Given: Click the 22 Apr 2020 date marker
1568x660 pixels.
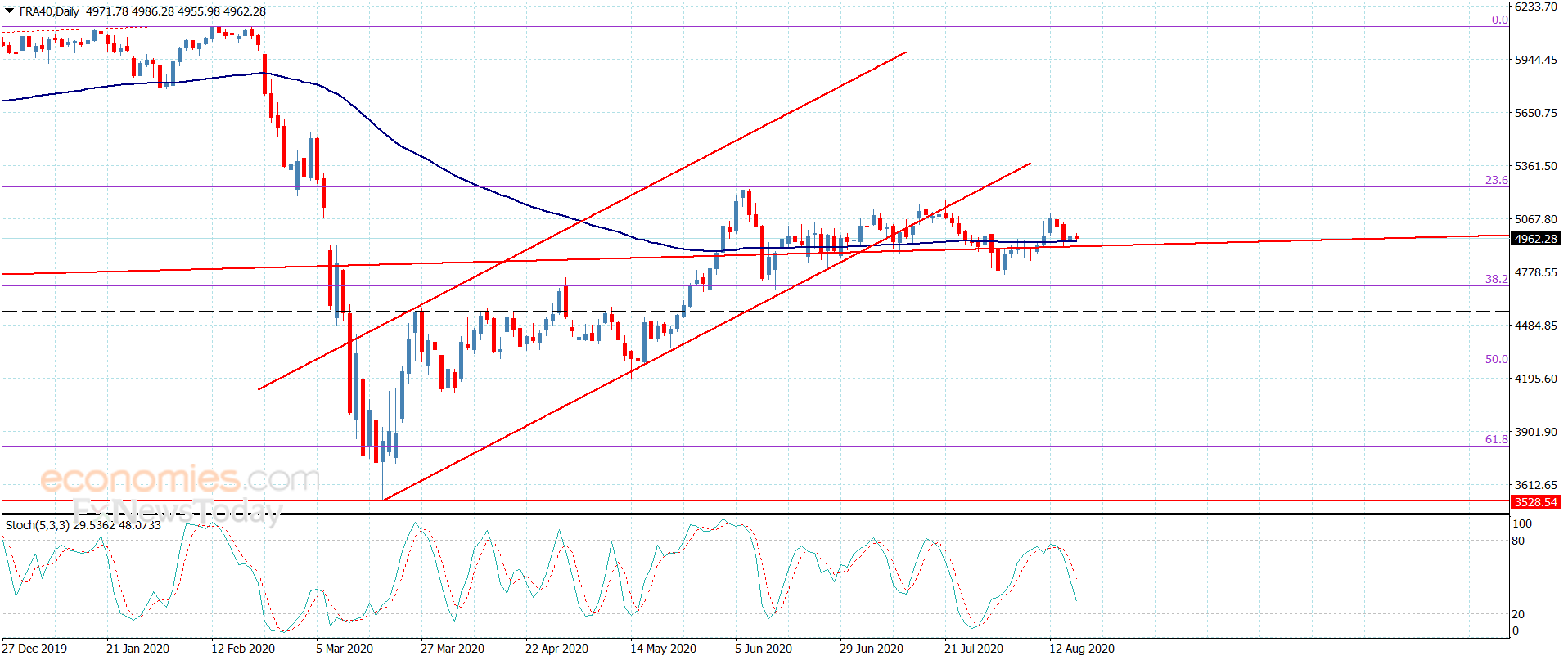Looking at the screenshot, I should (x=556, y=649).
